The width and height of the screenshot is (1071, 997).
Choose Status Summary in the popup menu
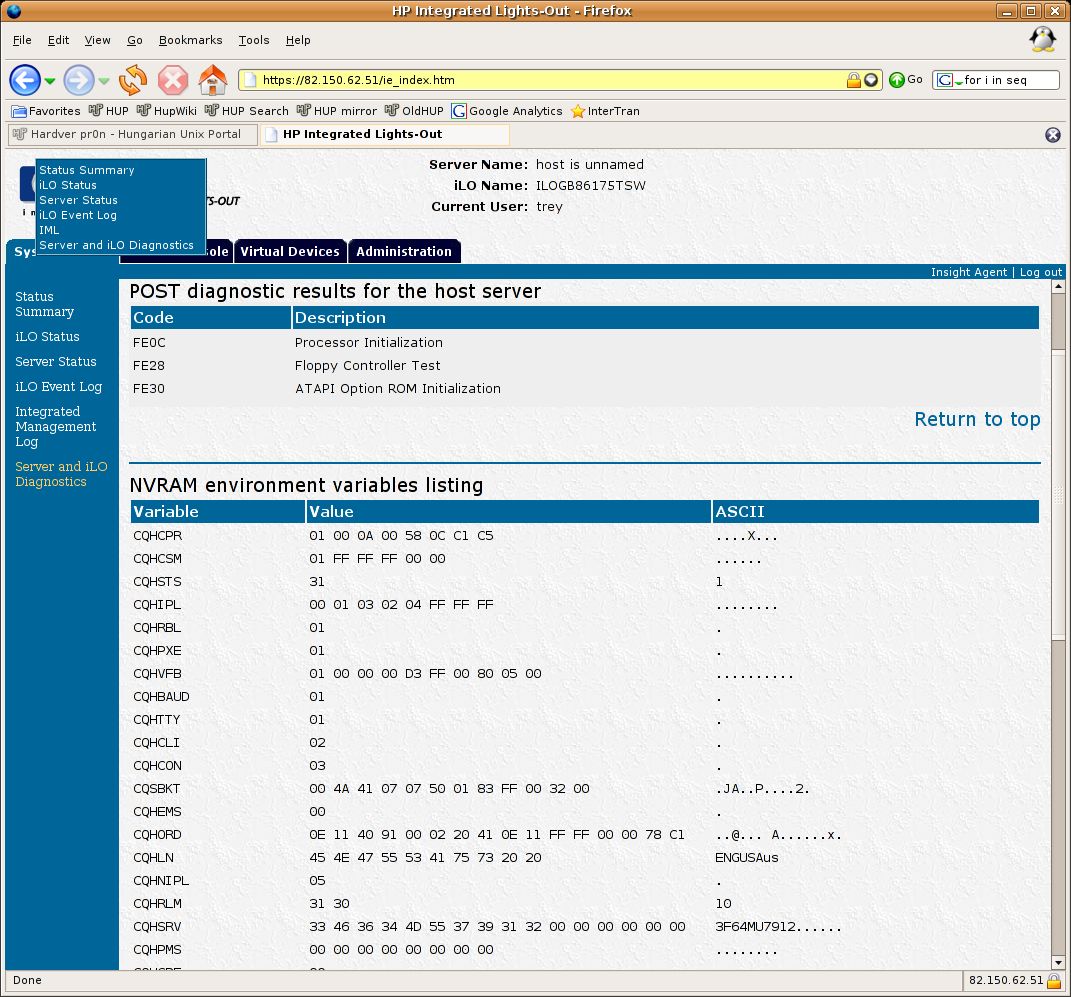tap(87, 170)
